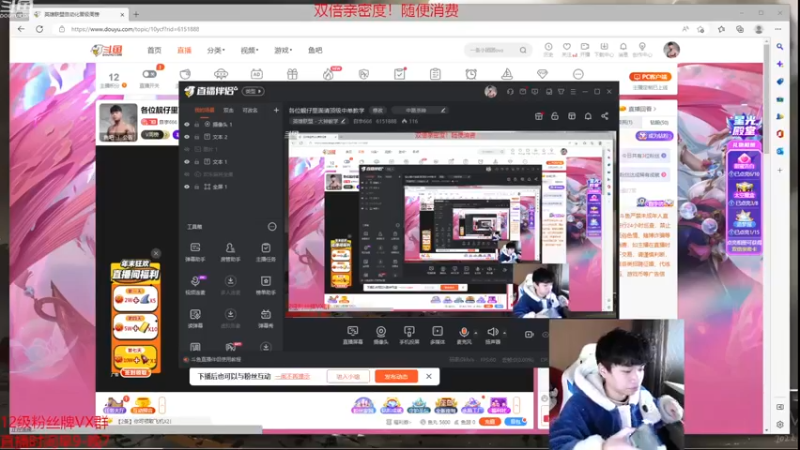Click the PC客户端 orange button
Screen dimensions: 800x450
tap(650, 77)
